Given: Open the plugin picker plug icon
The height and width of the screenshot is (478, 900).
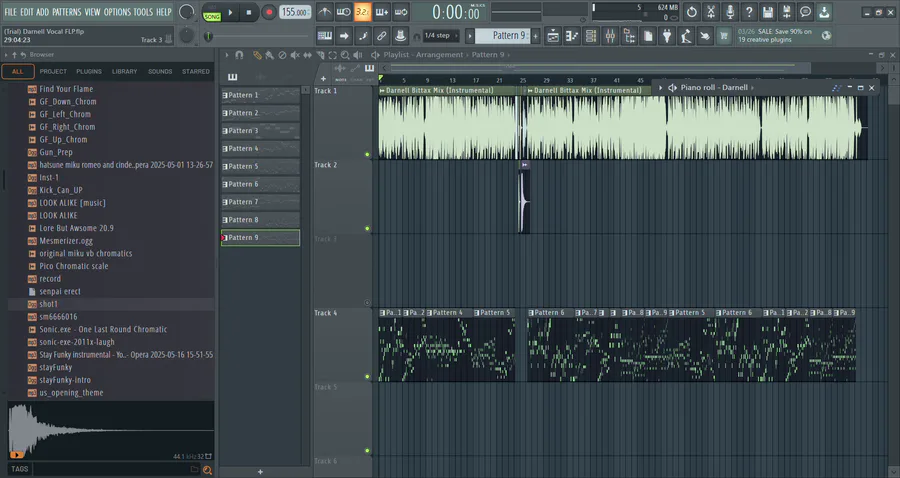Looking at the screenshot, I should (666, 36).
